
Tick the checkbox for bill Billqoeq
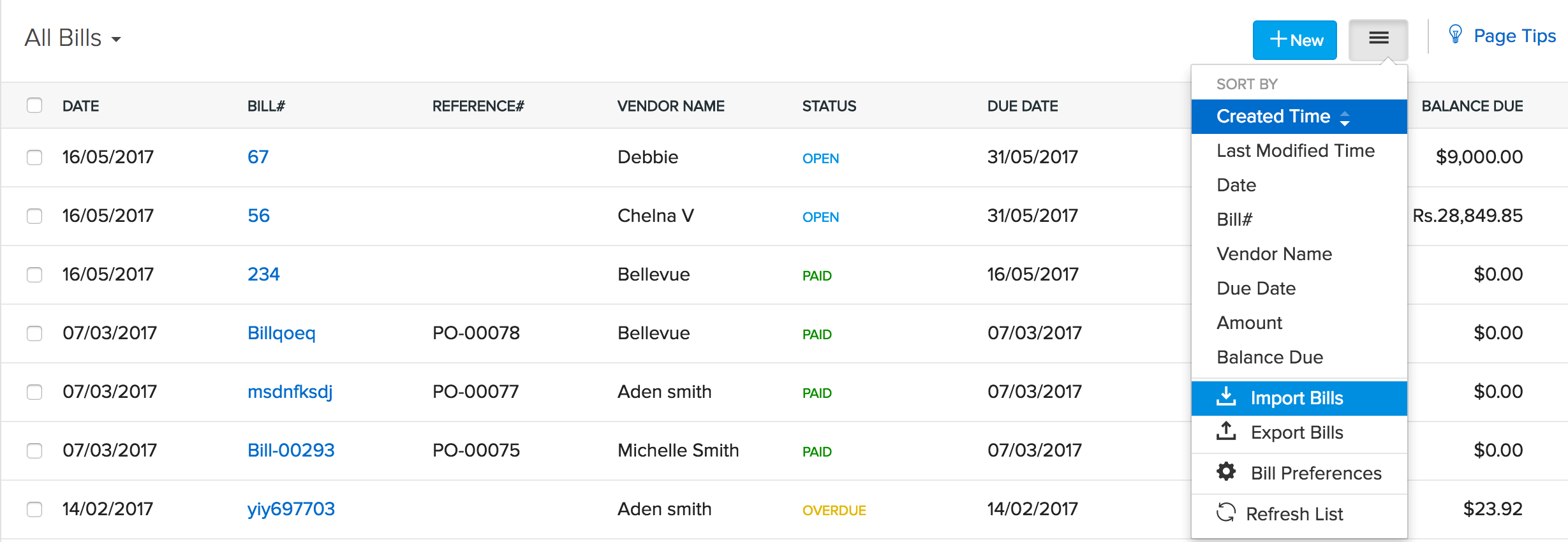pos(34,333)
